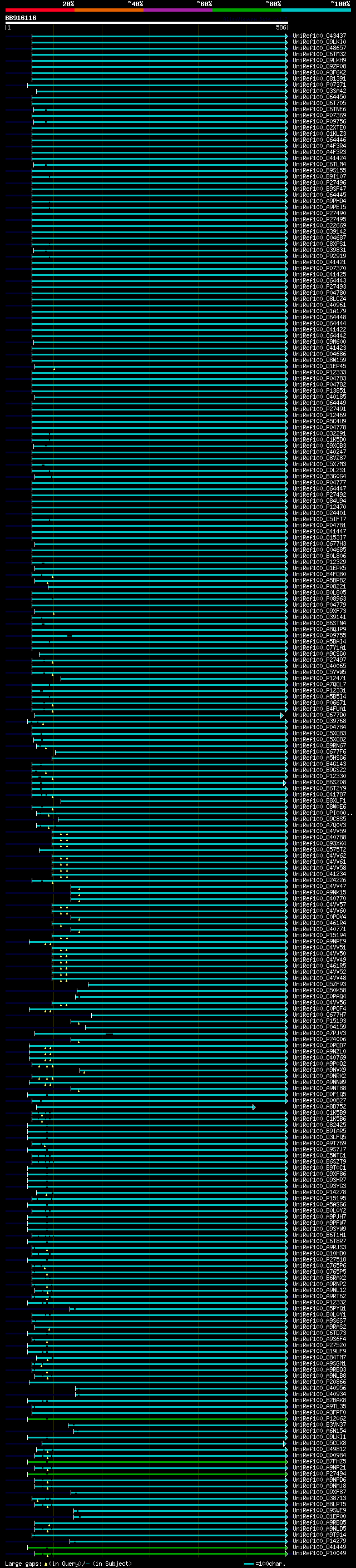This screenshot has height=1568, width=356.
Task: Click the UniRef100_Q677F6 label
Action: 319,752
